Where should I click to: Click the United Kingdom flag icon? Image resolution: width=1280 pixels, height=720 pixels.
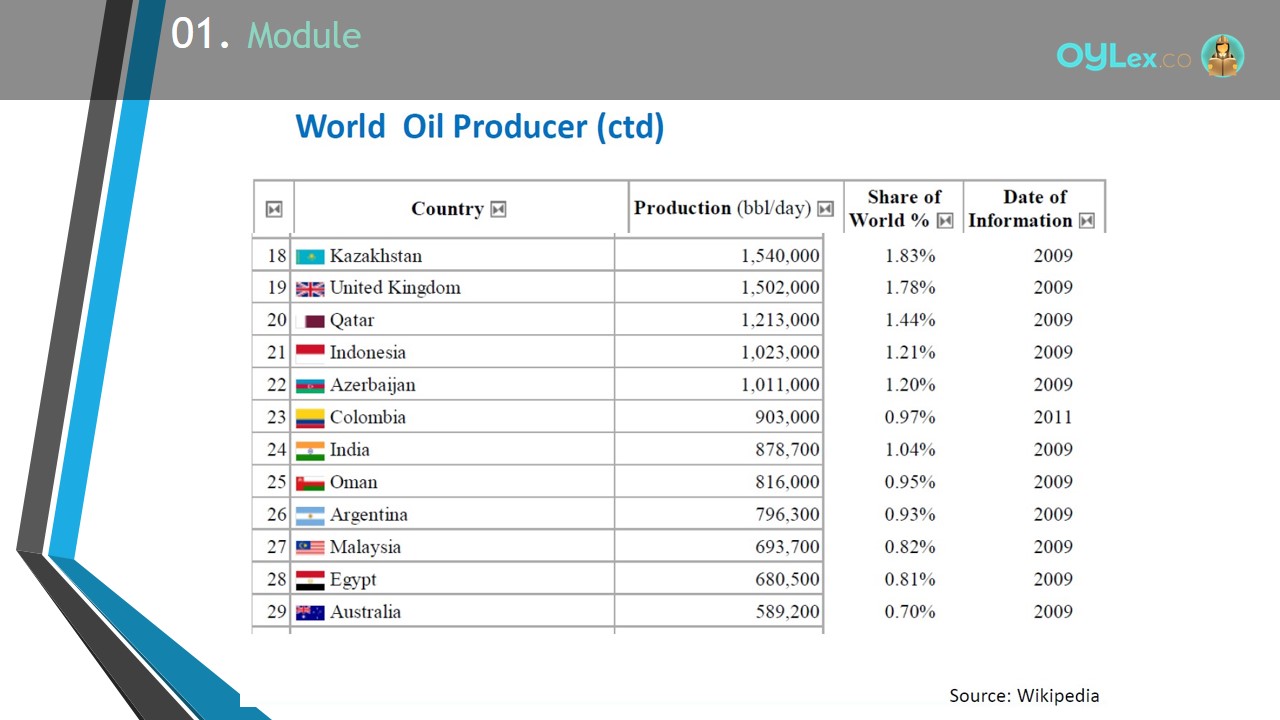tap(310, 289)
